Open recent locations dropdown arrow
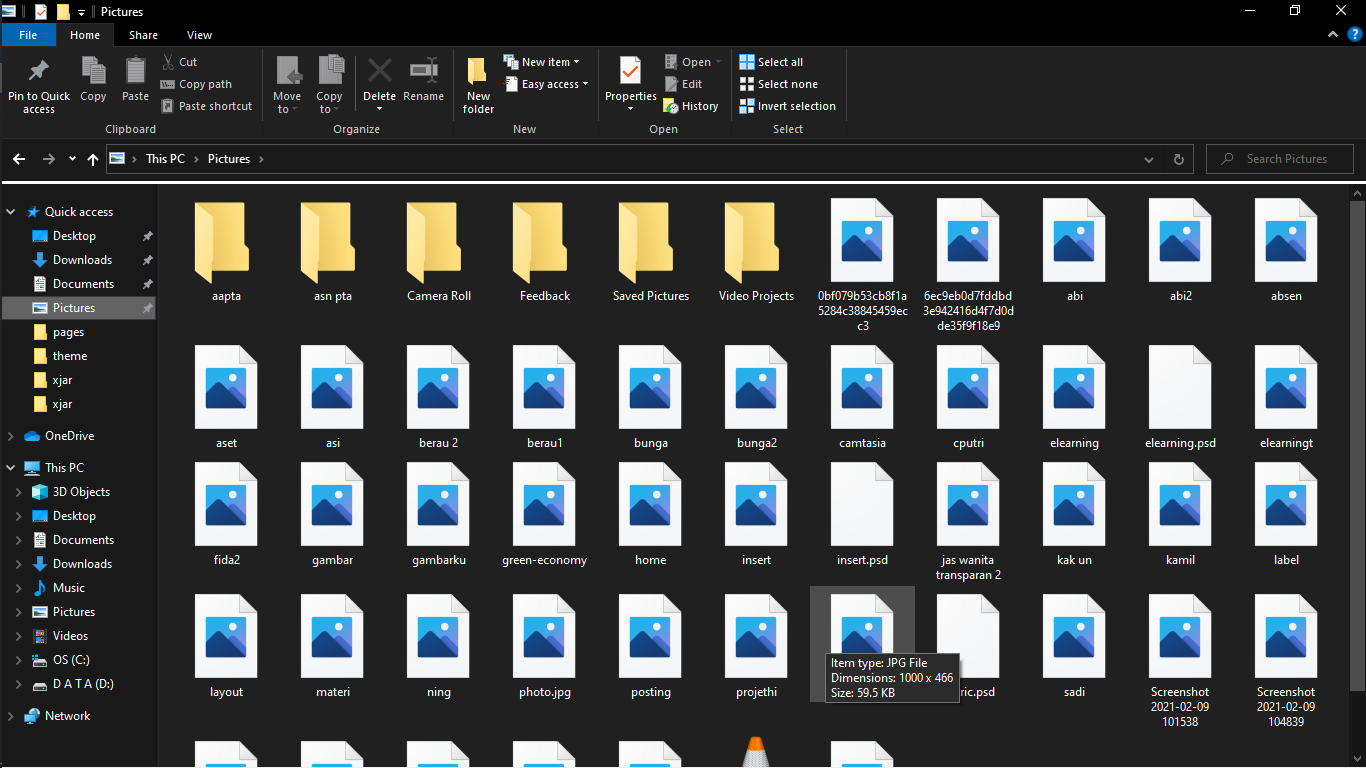 pos(72,159)
